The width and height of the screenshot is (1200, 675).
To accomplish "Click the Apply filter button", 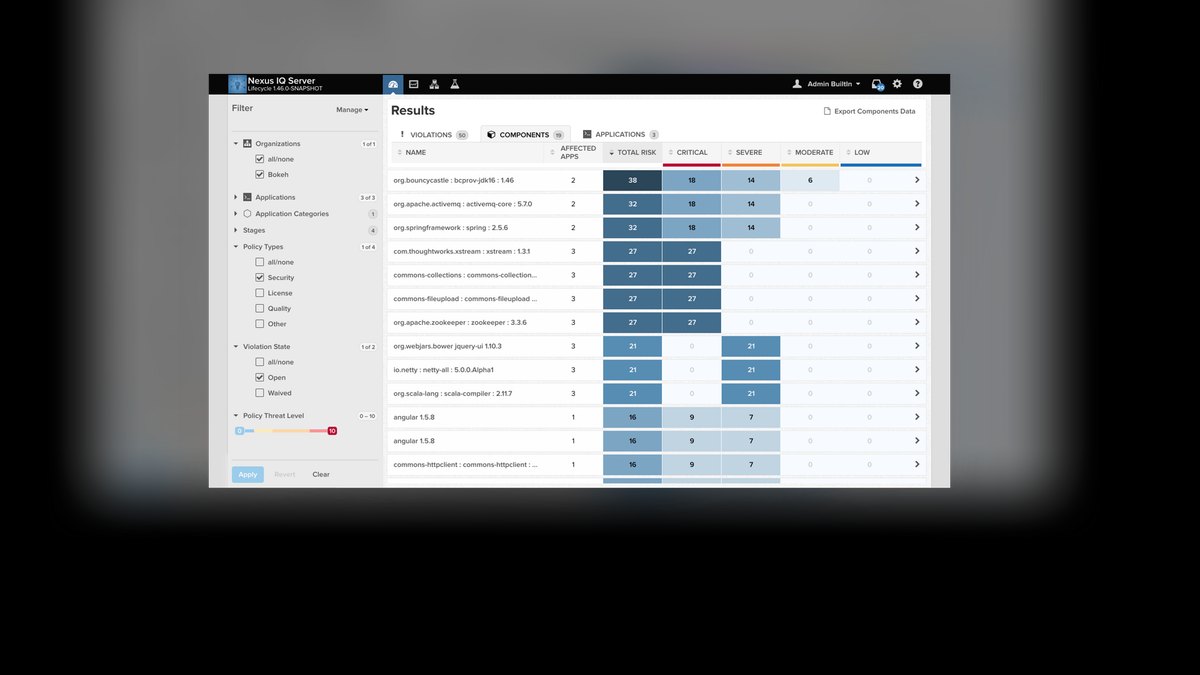I will (248, 474).
